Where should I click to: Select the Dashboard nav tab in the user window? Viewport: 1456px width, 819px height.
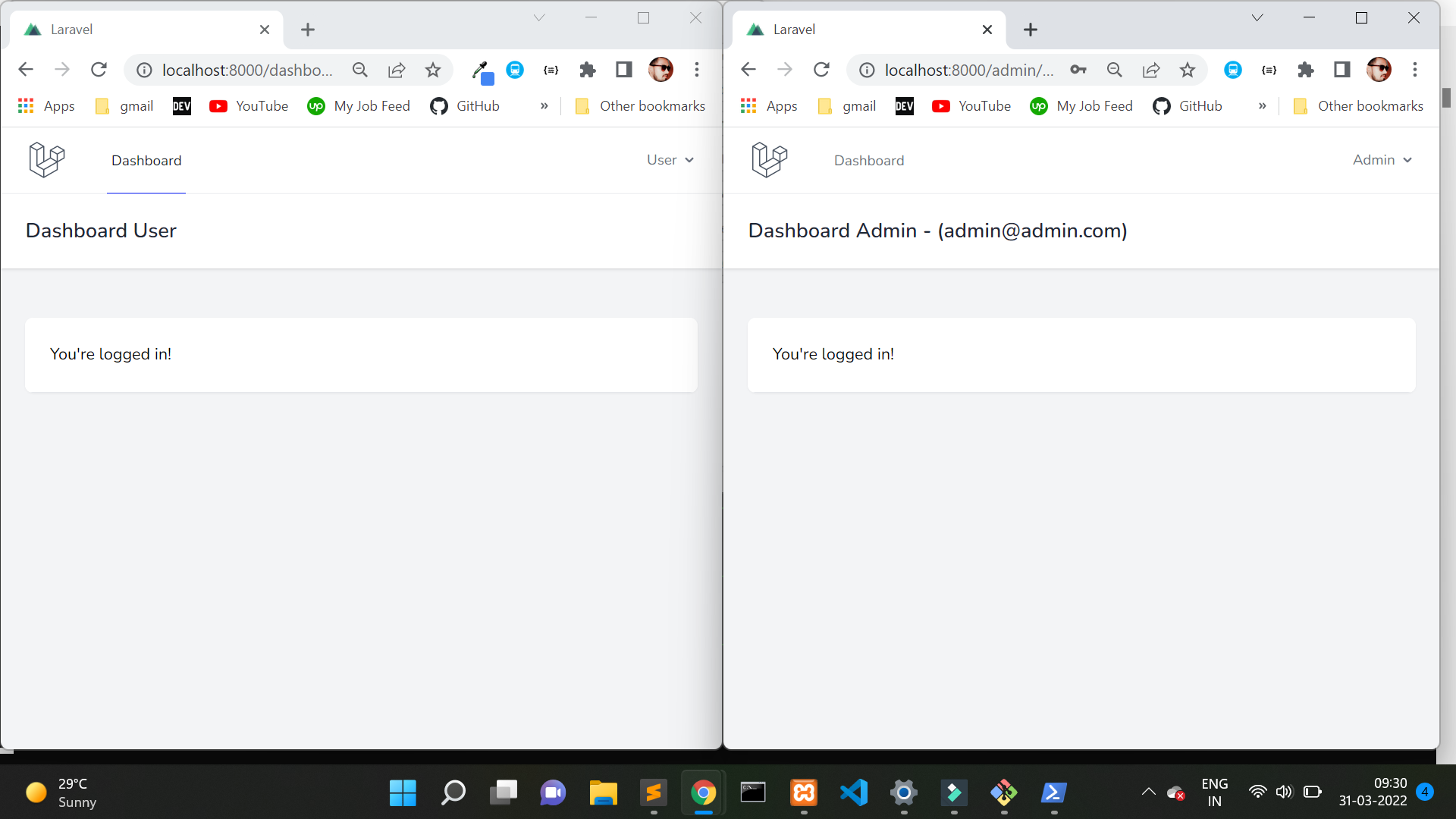click(146, 161)
